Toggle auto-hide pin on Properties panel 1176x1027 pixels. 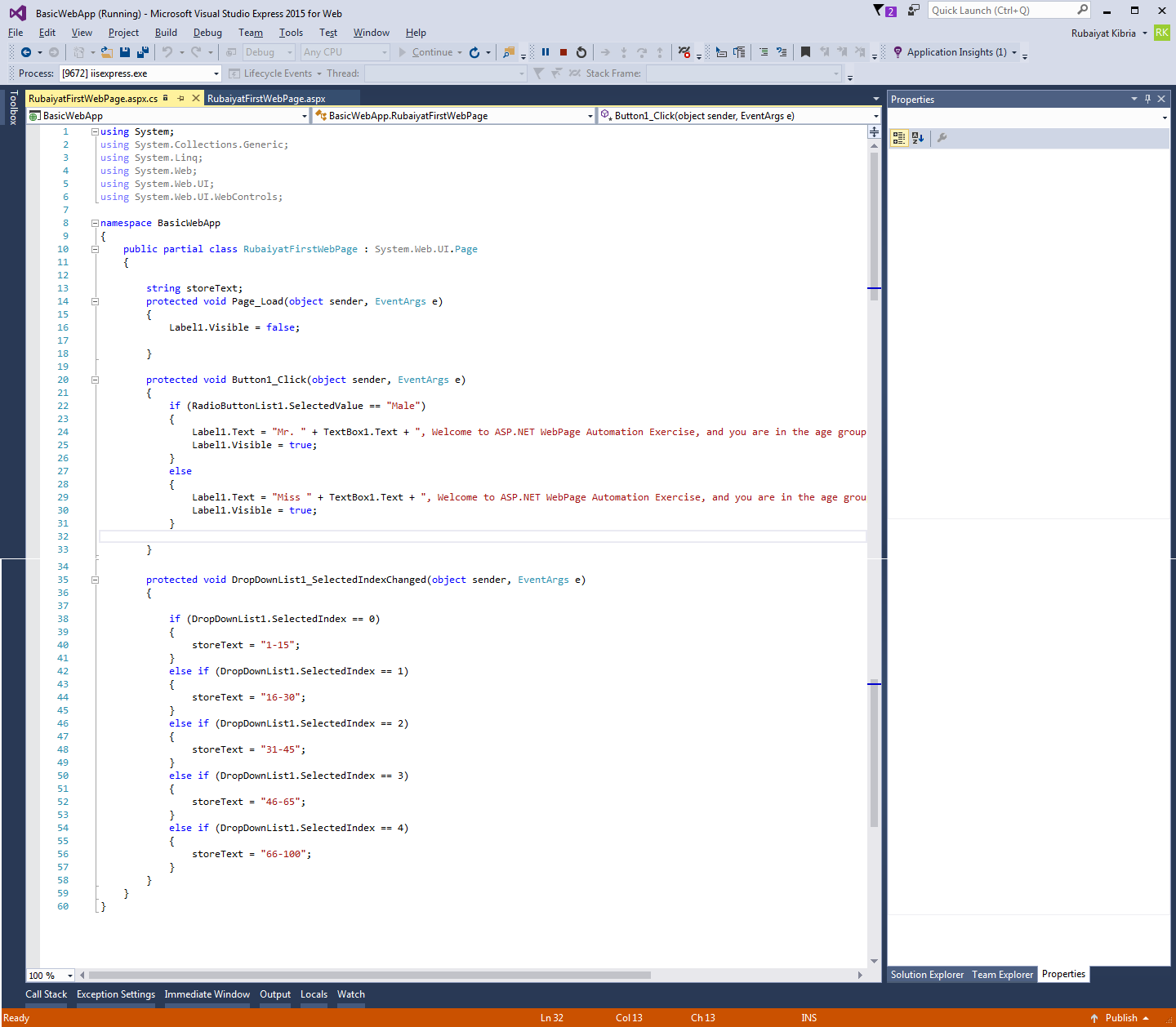pyautogui.click(x=1147, y=99)
